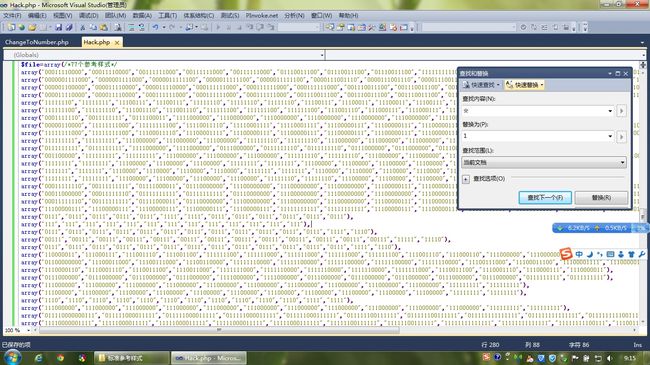Click the Copy toolbar icon
The width and height of the screenshot is (650, 365).
[93, 27]
